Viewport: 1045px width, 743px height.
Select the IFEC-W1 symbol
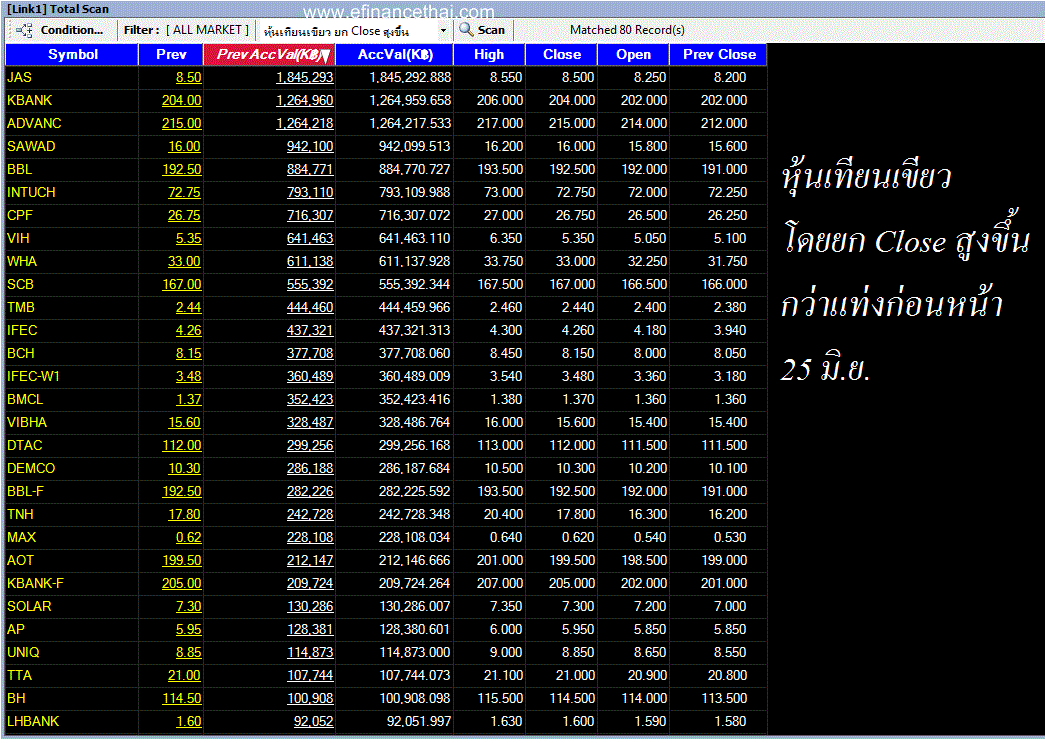coord(33,376)
